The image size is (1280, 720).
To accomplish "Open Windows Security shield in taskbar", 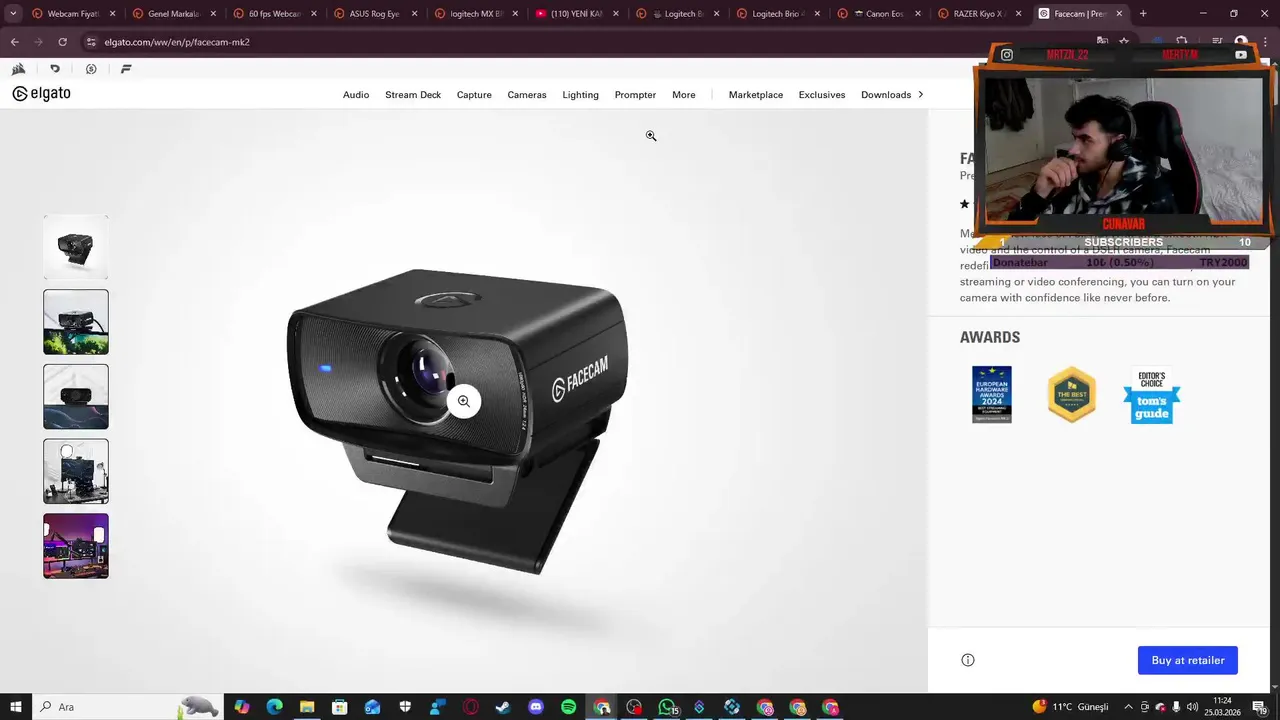I will 405,707.
